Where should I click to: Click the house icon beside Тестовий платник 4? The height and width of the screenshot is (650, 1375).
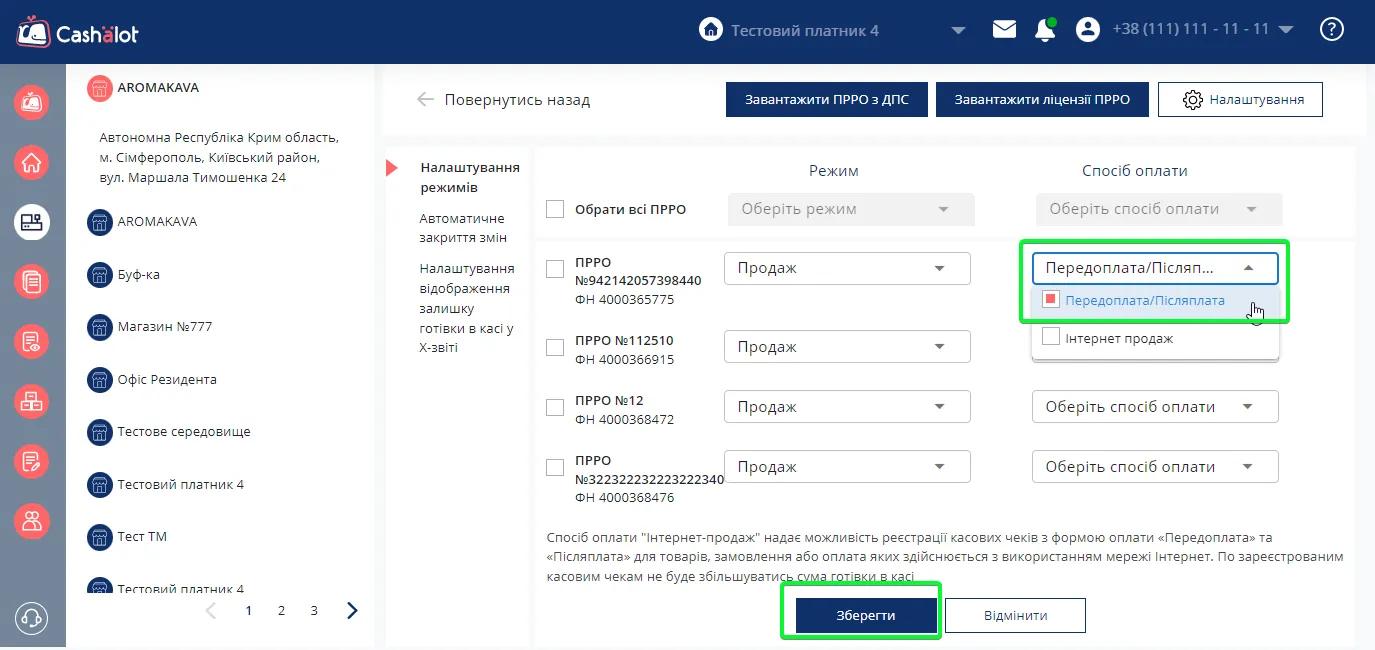(x=710, y=30)
